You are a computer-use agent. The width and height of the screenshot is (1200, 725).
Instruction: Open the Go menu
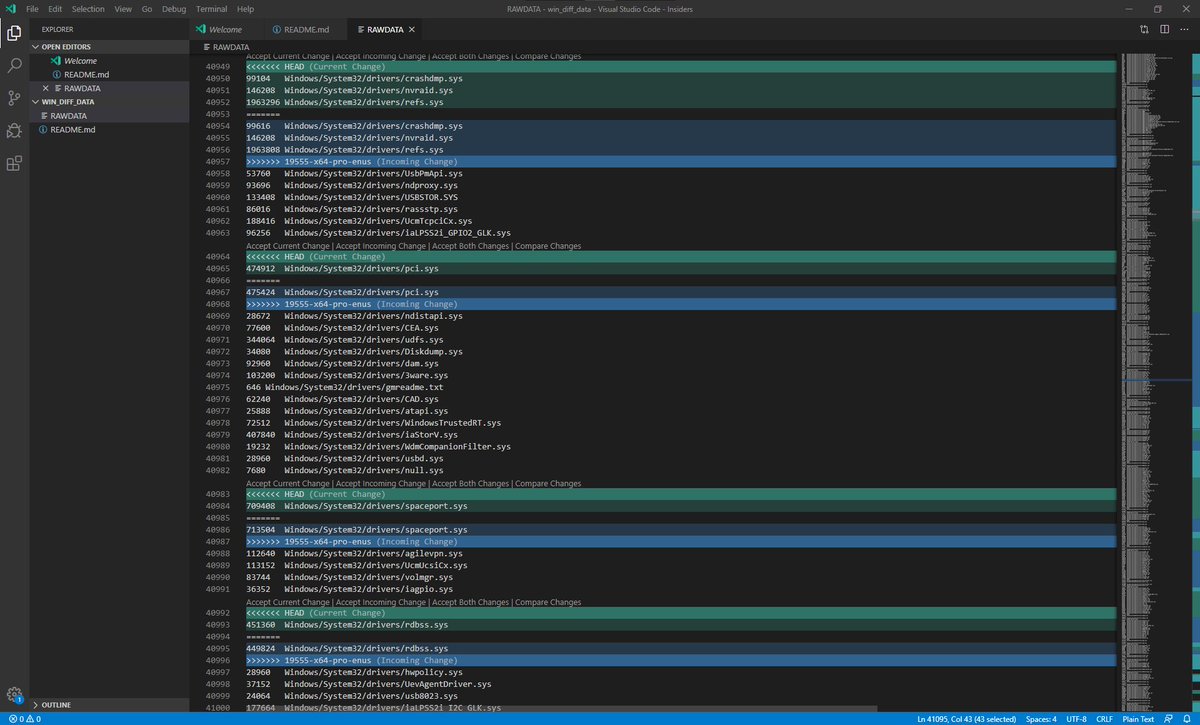coord(147,8)
